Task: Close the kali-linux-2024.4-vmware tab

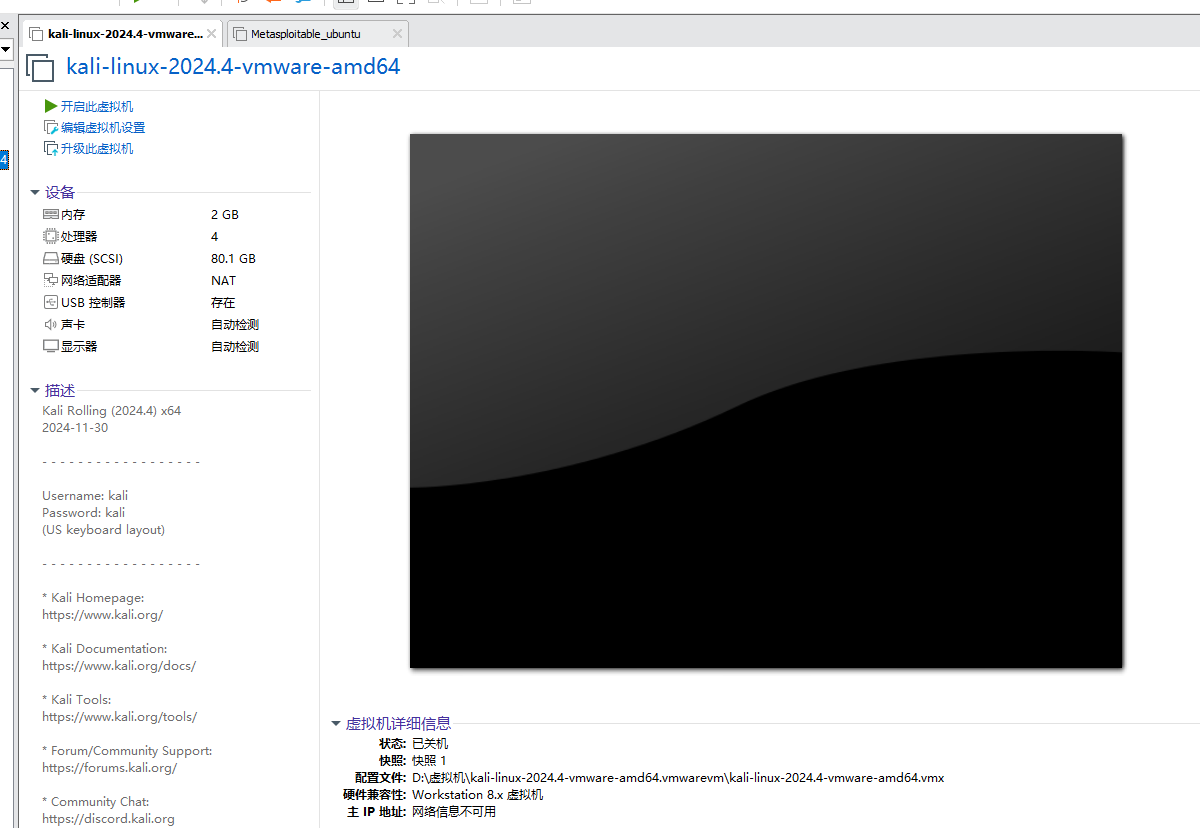Action: pyautogui.click(x=211, y=34)
